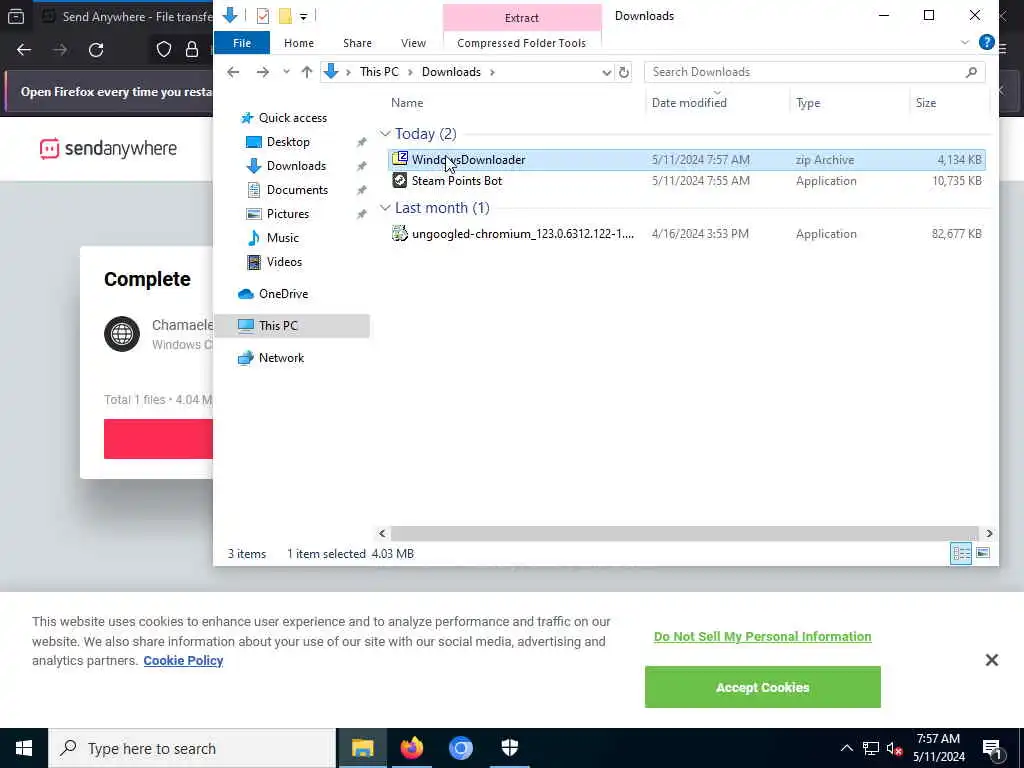Open the notification center icon
This screenshot has width=1024, height=768.
[993, 748]
